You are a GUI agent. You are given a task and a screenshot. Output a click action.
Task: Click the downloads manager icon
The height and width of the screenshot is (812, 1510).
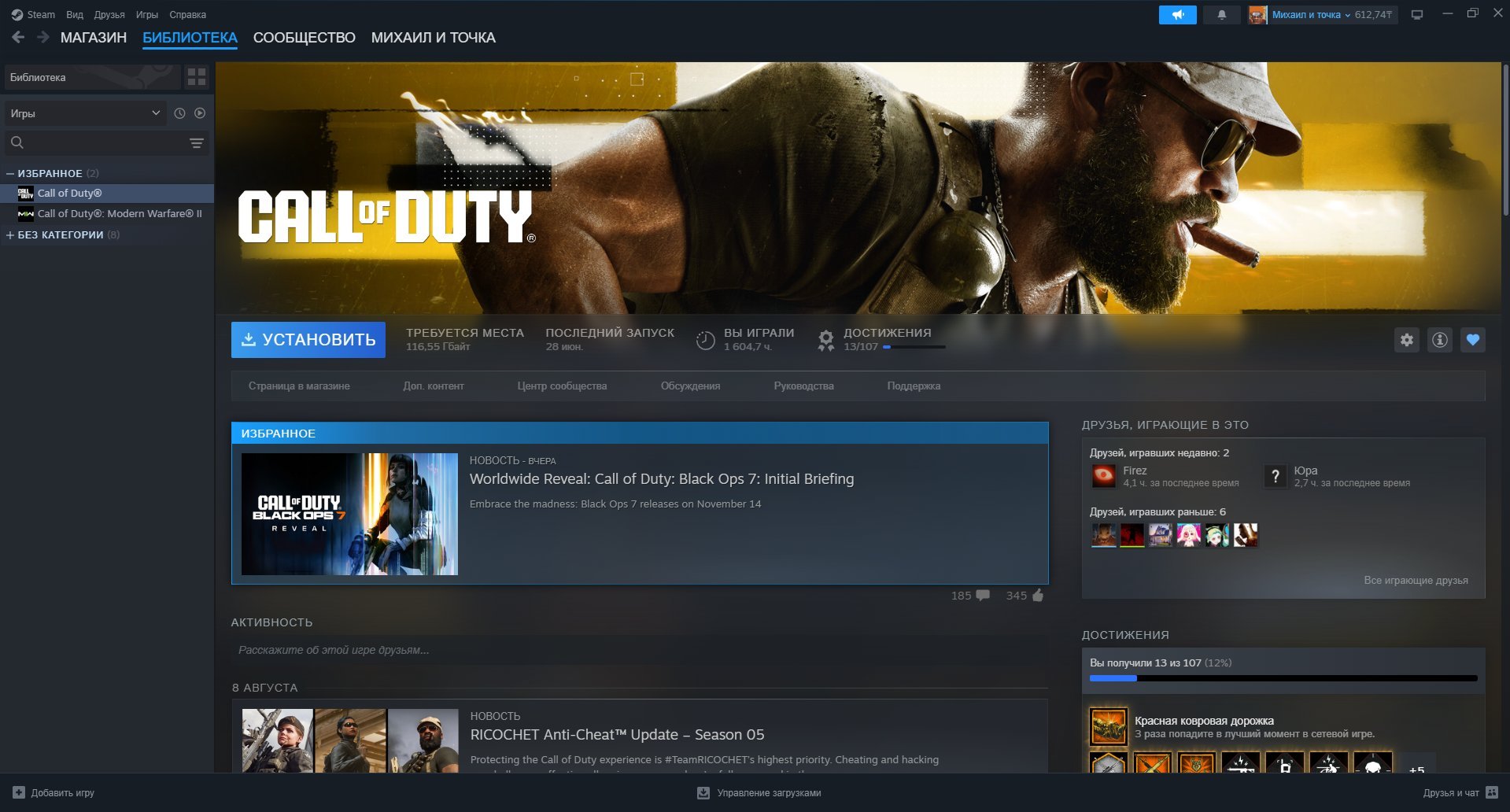(x=703, y=793)
